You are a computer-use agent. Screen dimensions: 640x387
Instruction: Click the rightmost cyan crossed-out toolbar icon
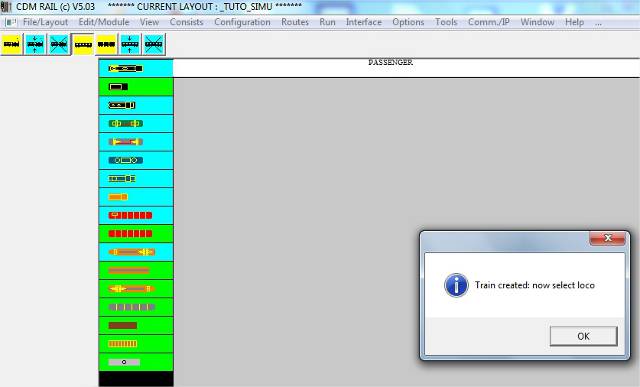point(153,44)
